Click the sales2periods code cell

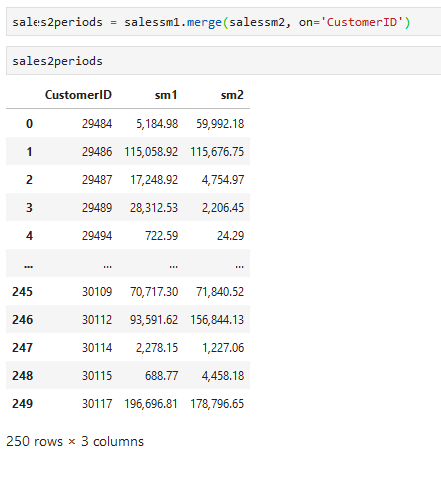tap(224, 61)
